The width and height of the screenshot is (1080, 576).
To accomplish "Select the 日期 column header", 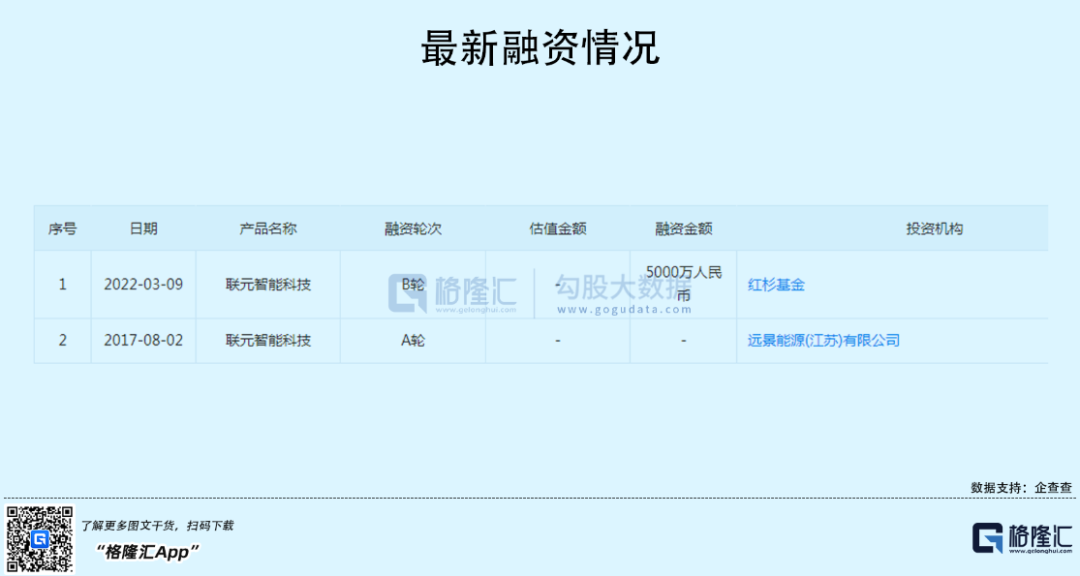I will [x=143, y=229].
